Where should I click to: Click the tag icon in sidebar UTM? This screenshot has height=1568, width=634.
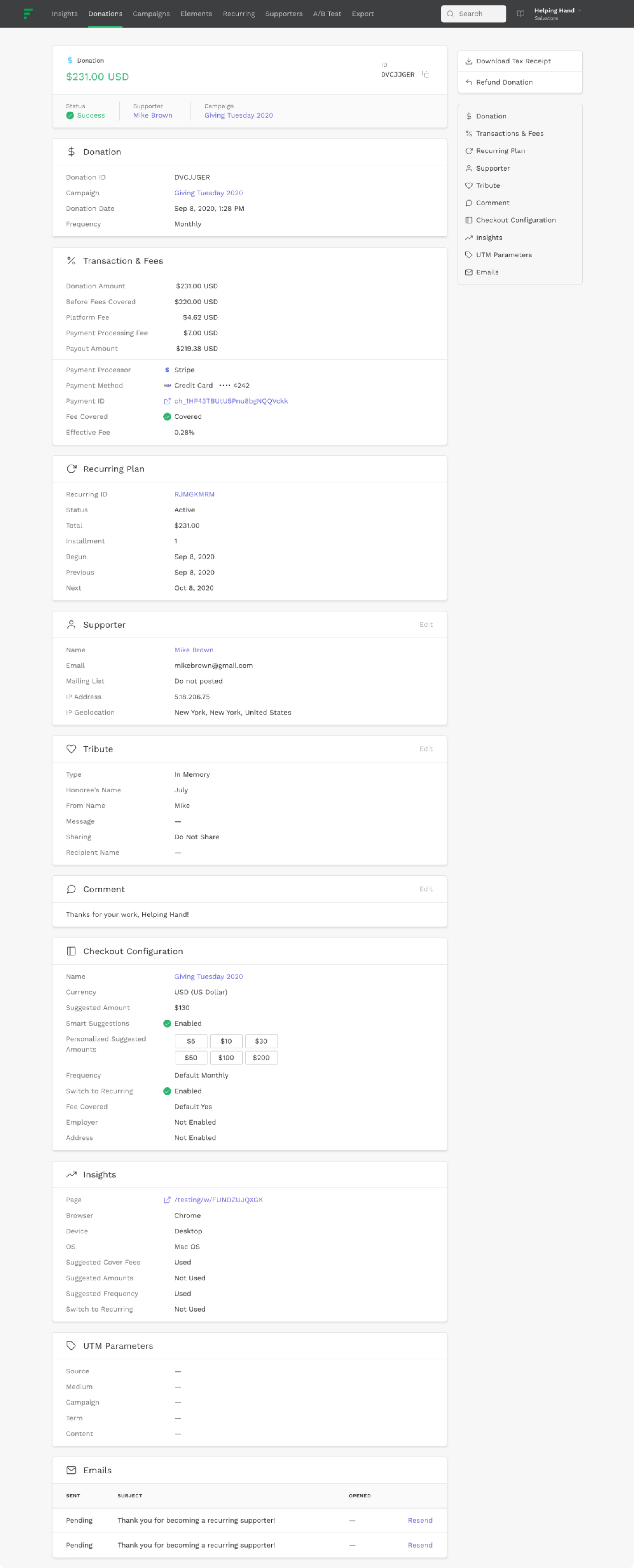469,255
